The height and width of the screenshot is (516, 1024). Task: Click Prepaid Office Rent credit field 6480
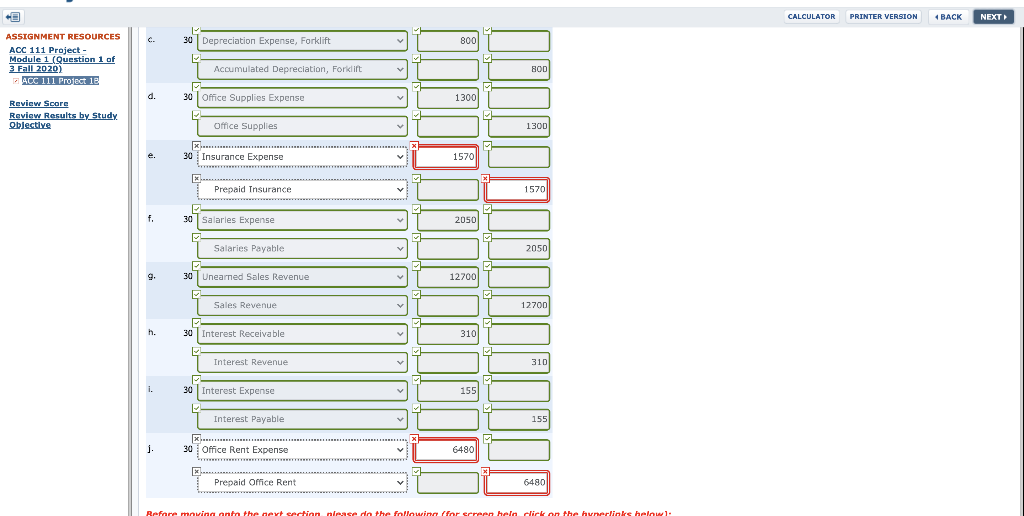[x=517, y=483]
